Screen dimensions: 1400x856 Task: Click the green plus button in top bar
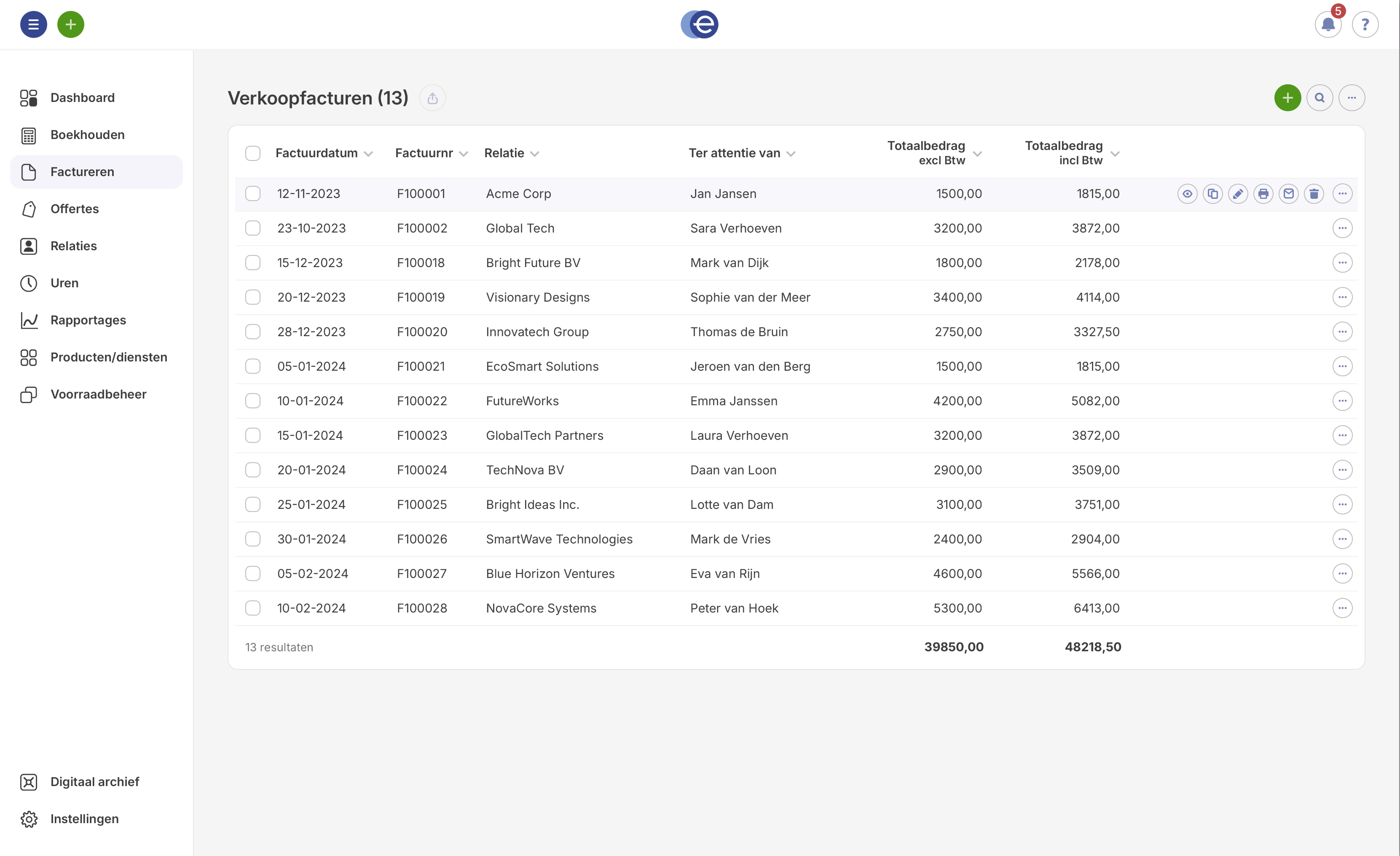(70, 24)
